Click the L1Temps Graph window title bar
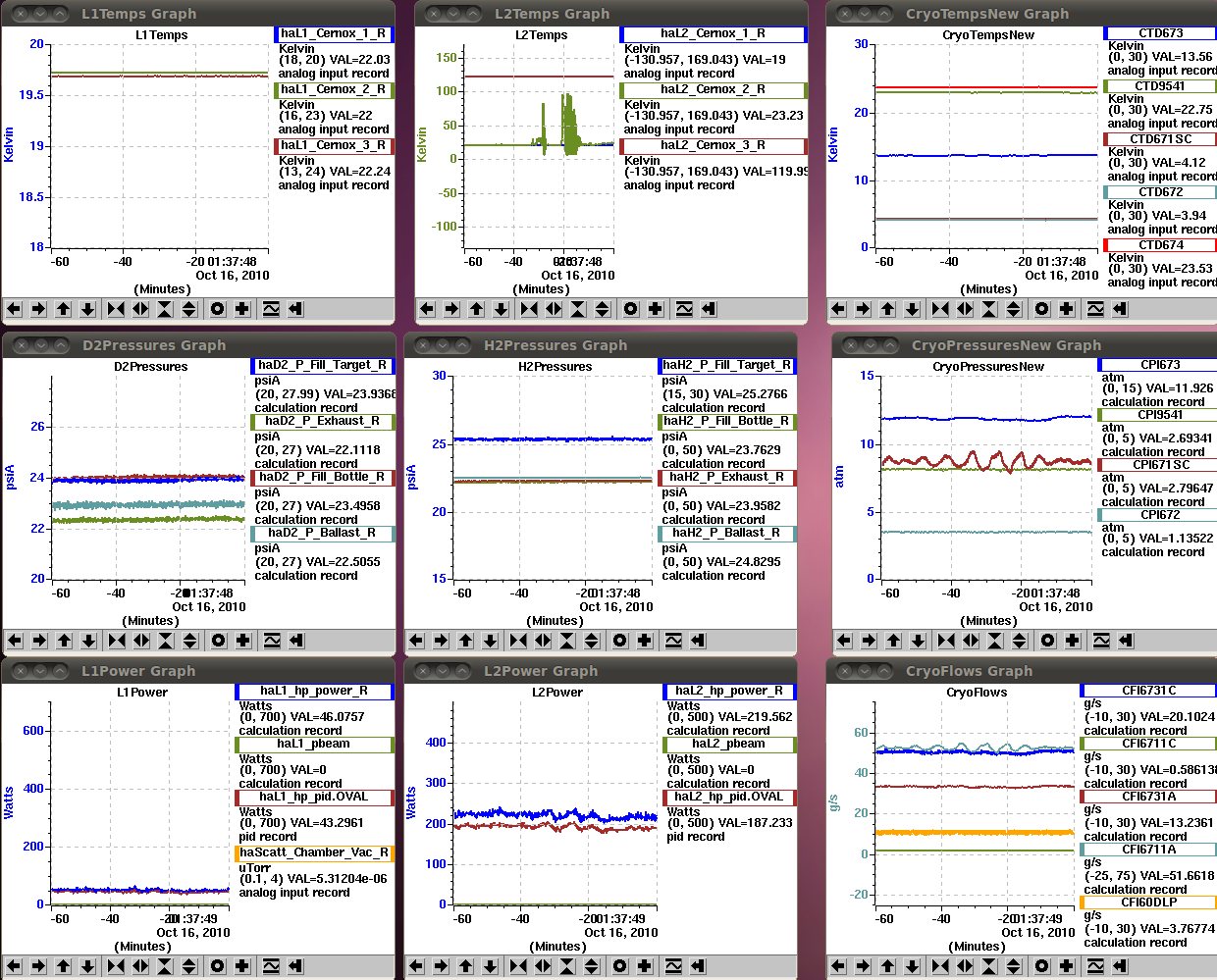 (x=197, y=14)
